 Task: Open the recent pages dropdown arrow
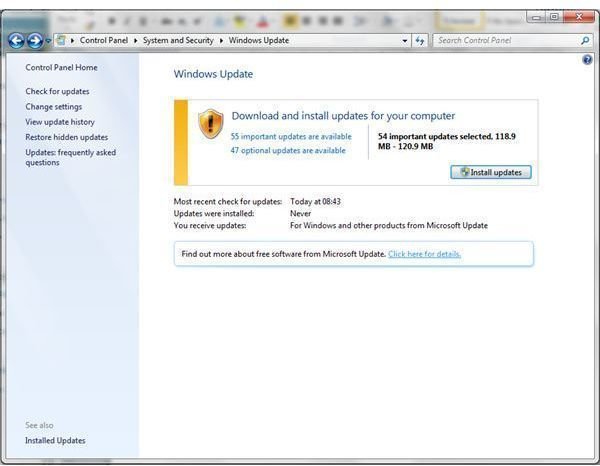point(48,40)
